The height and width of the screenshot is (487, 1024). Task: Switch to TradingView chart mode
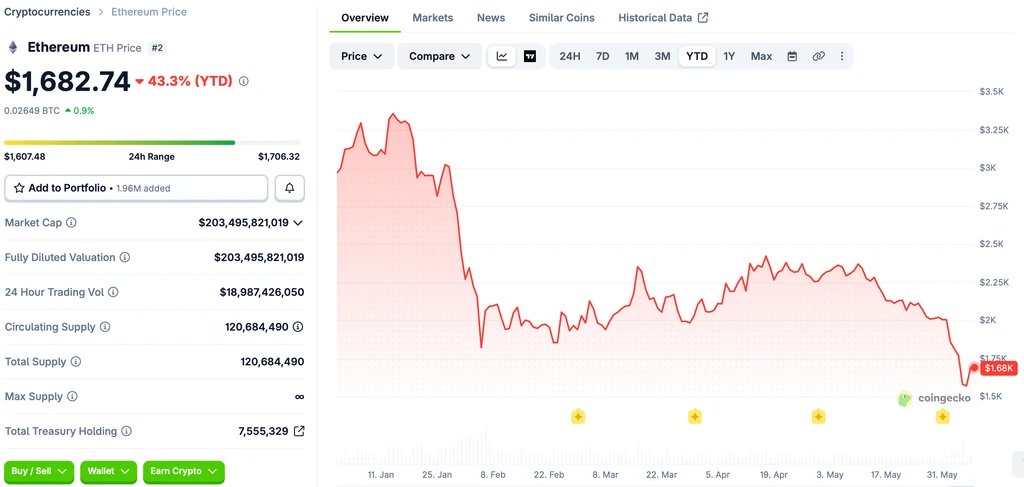tap(530, 56)
